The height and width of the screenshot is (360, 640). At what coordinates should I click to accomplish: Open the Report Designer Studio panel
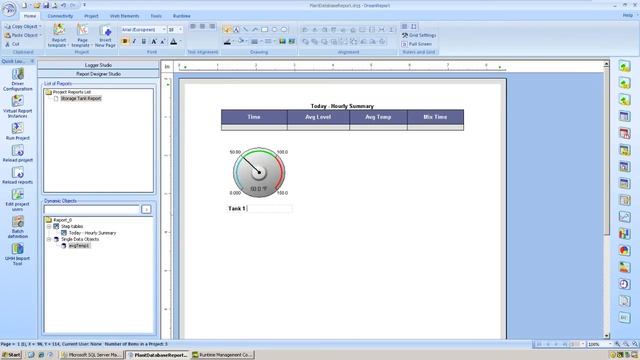tap(98, 74)
